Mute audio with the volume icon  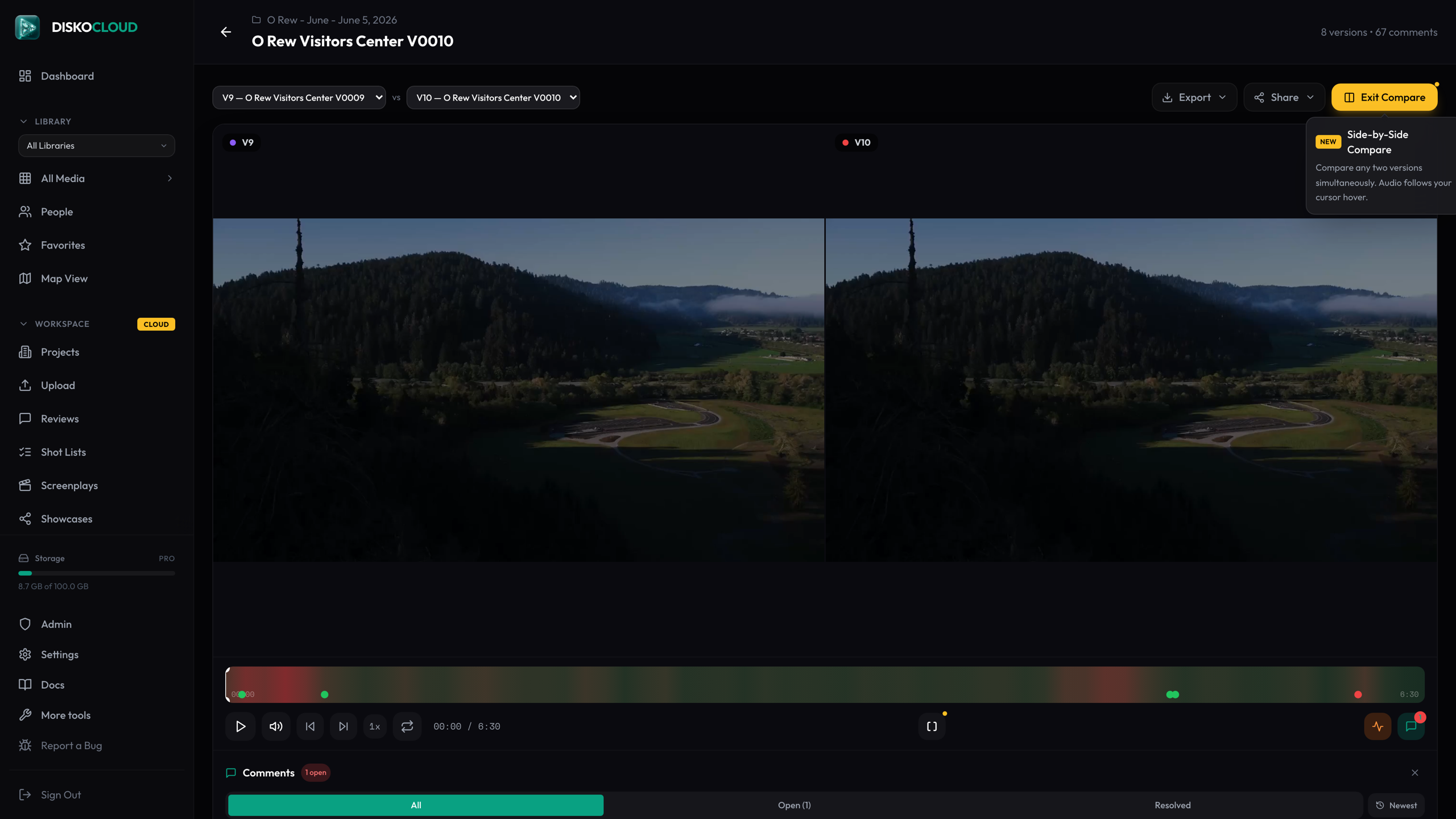[x=276, y=726]
